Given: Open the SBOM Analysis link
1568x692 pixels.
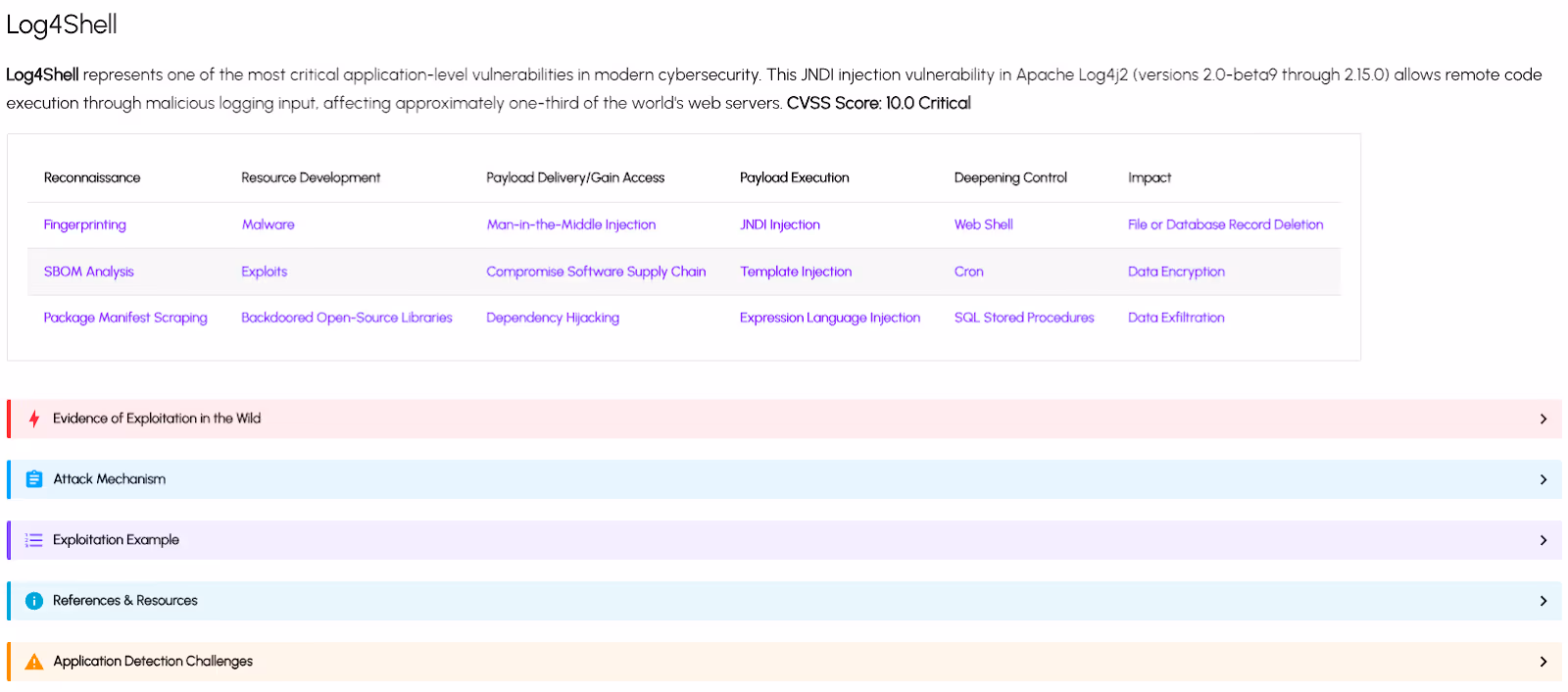Looking at the screenshot, I should 89,272.
